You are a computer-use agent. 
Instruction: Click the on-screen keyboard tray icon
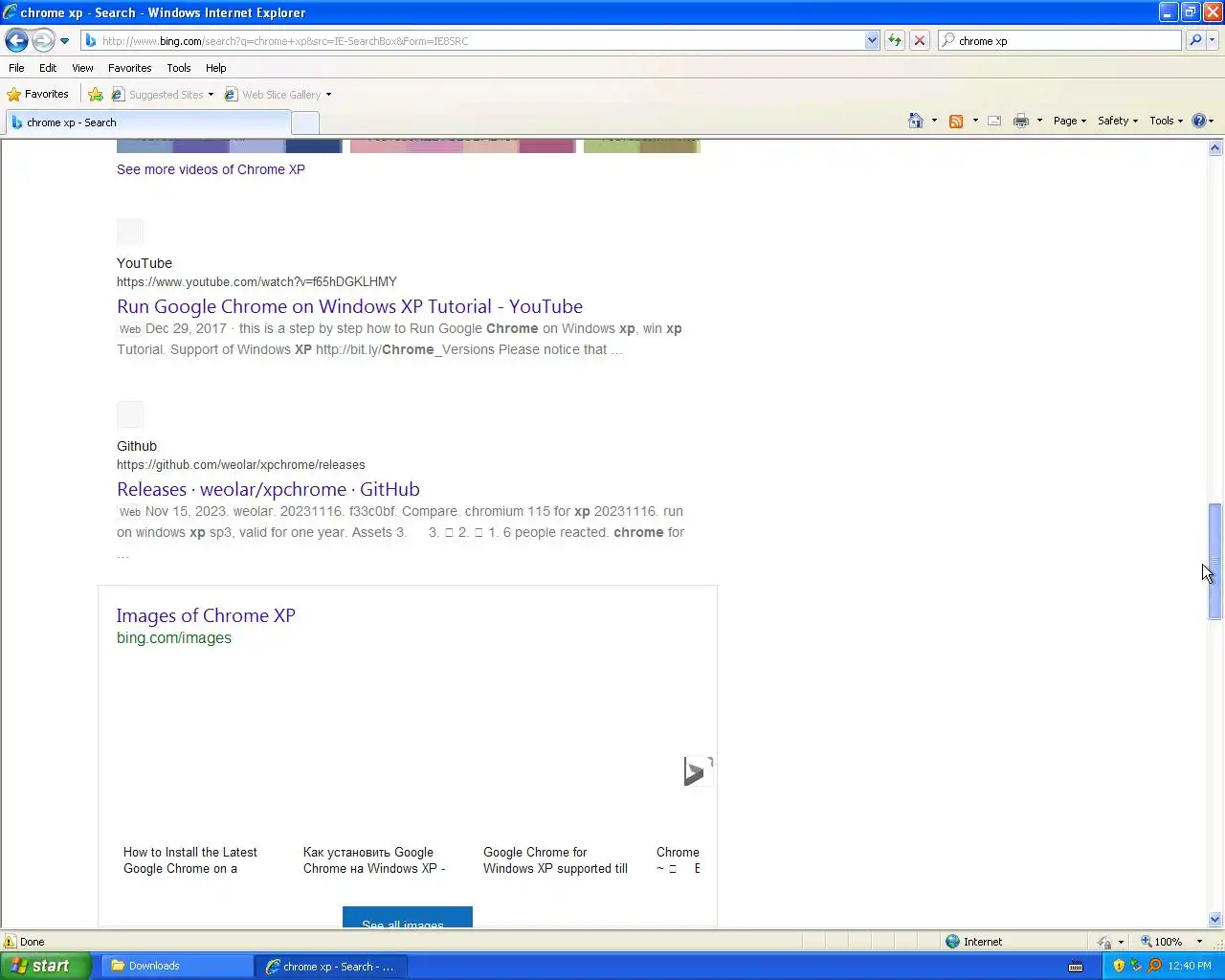point(1075,966)
